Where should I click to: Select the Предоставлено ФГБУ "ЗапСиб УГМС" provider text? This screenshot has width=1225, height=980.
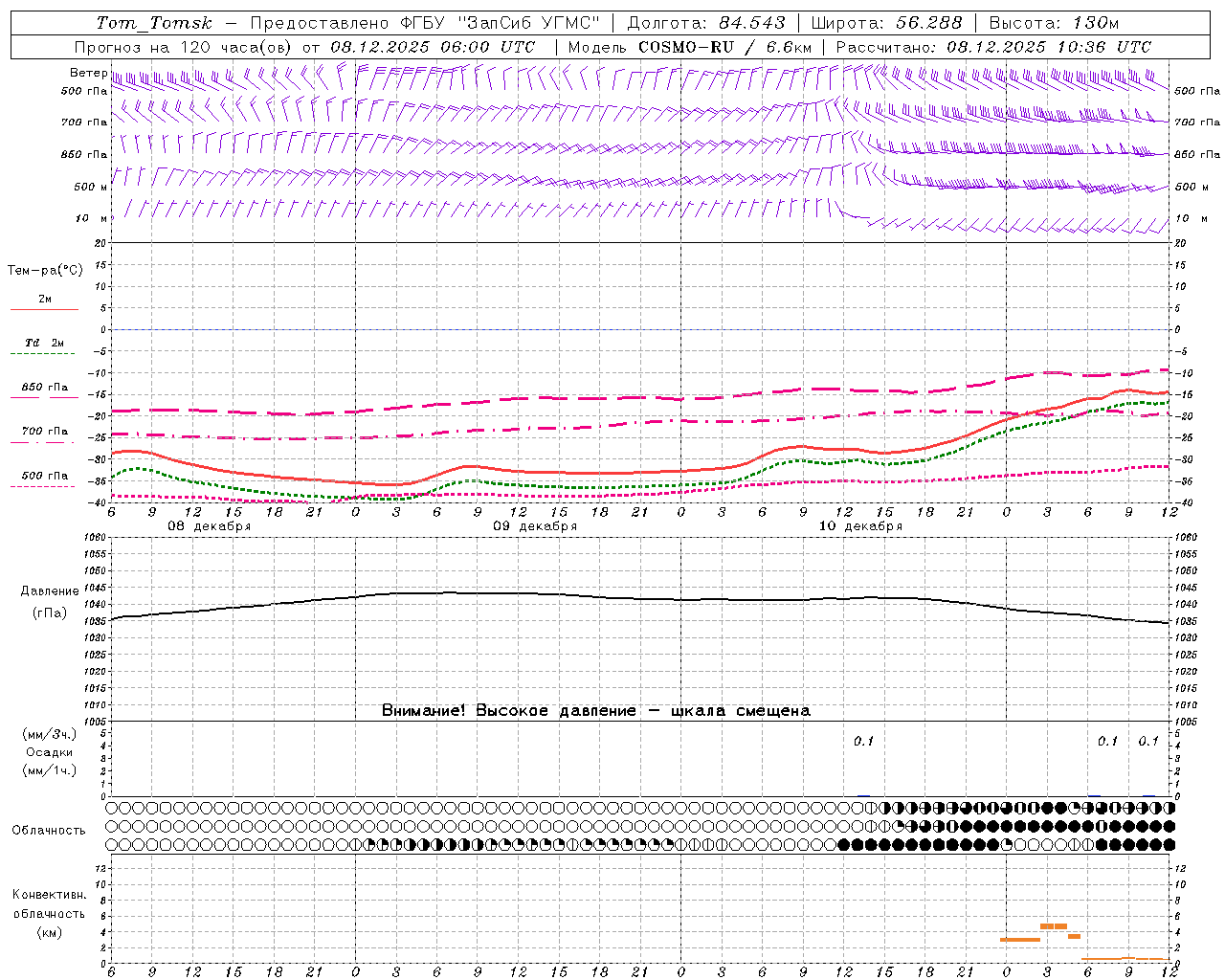[x=424, y=23]
